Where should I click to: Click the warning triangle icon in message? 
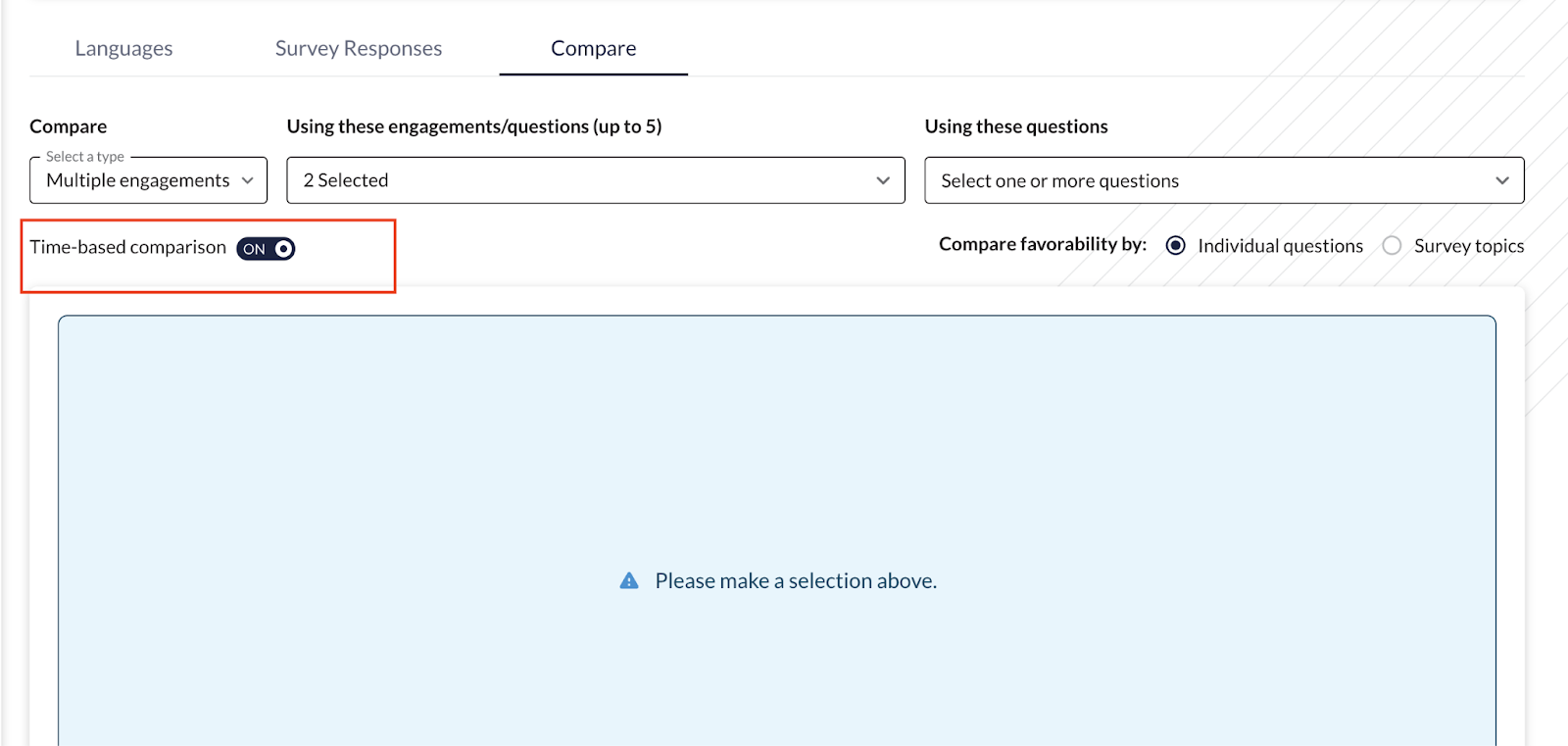click(629, 580)
